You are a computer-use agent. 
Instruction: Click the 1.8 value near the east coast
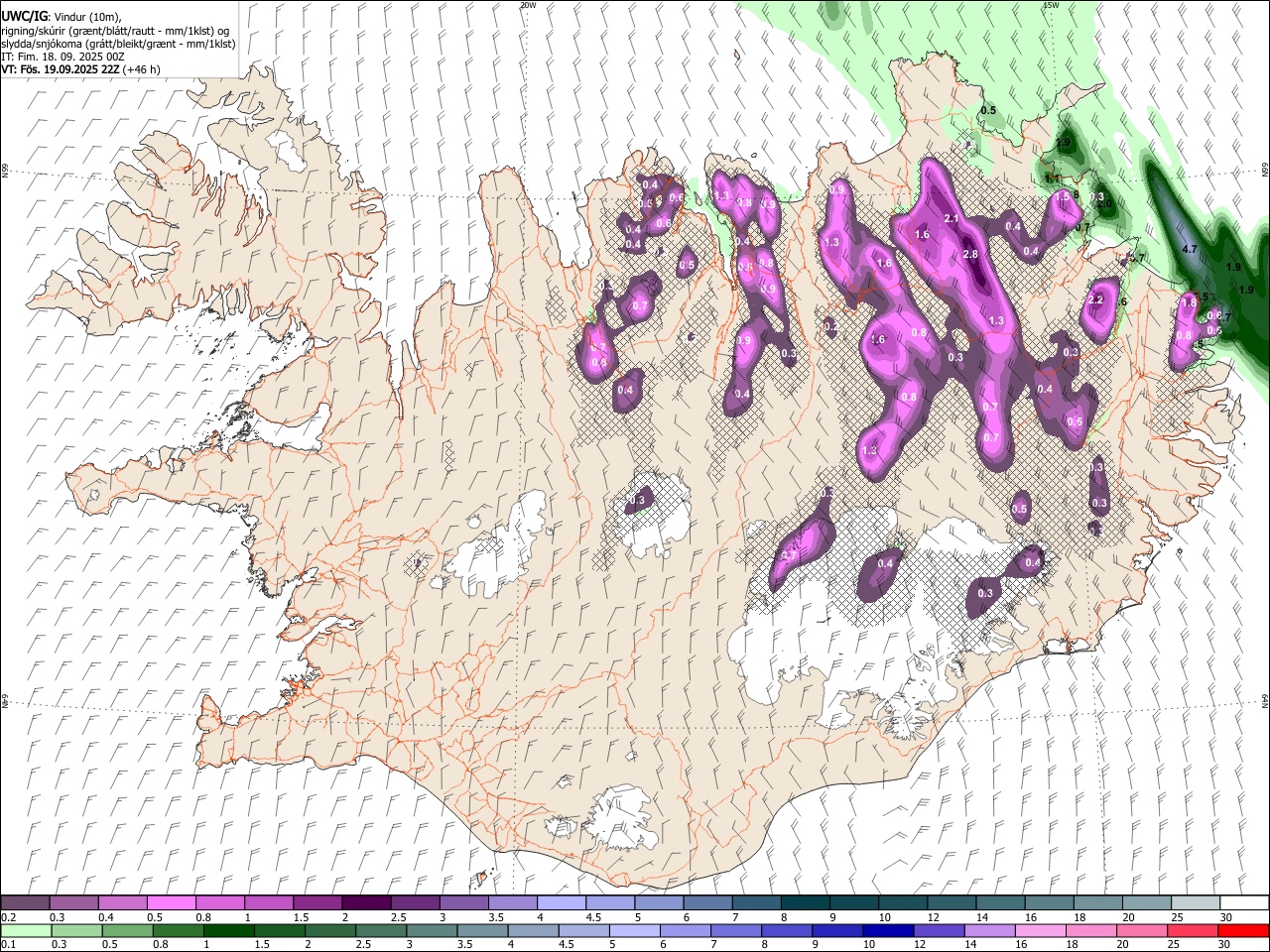(x=1189, y=302)
